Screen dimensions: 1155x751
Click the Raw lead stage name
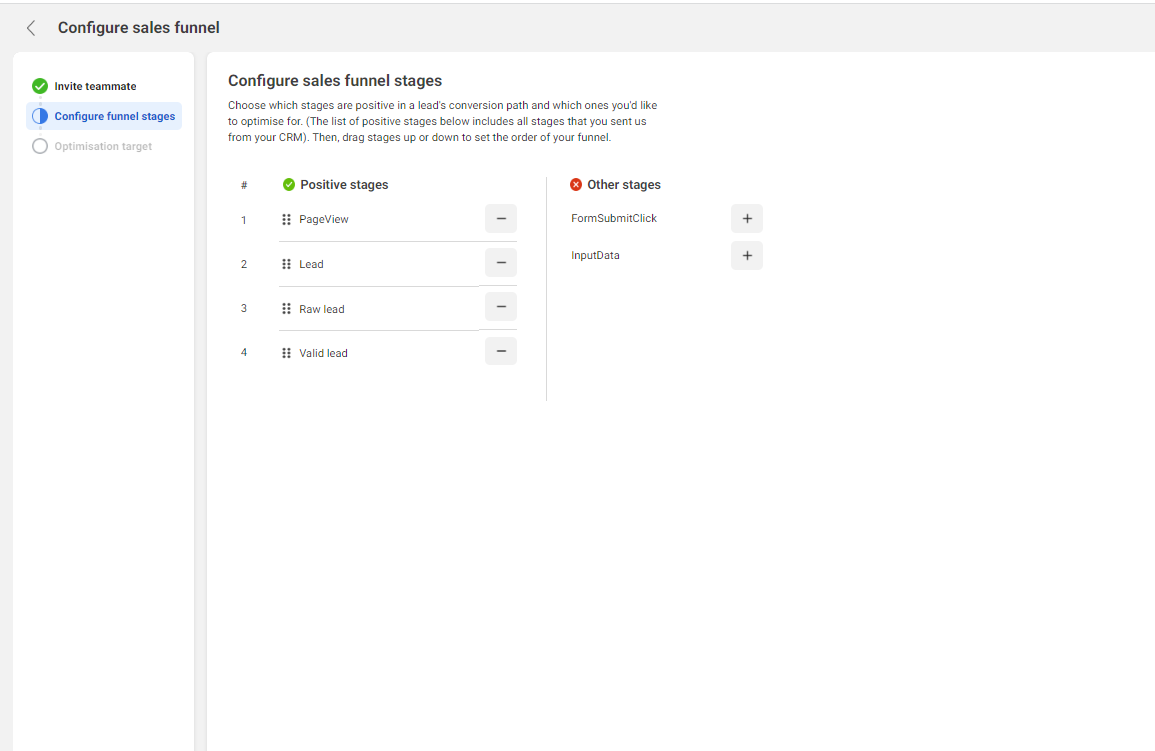point(321,309)
